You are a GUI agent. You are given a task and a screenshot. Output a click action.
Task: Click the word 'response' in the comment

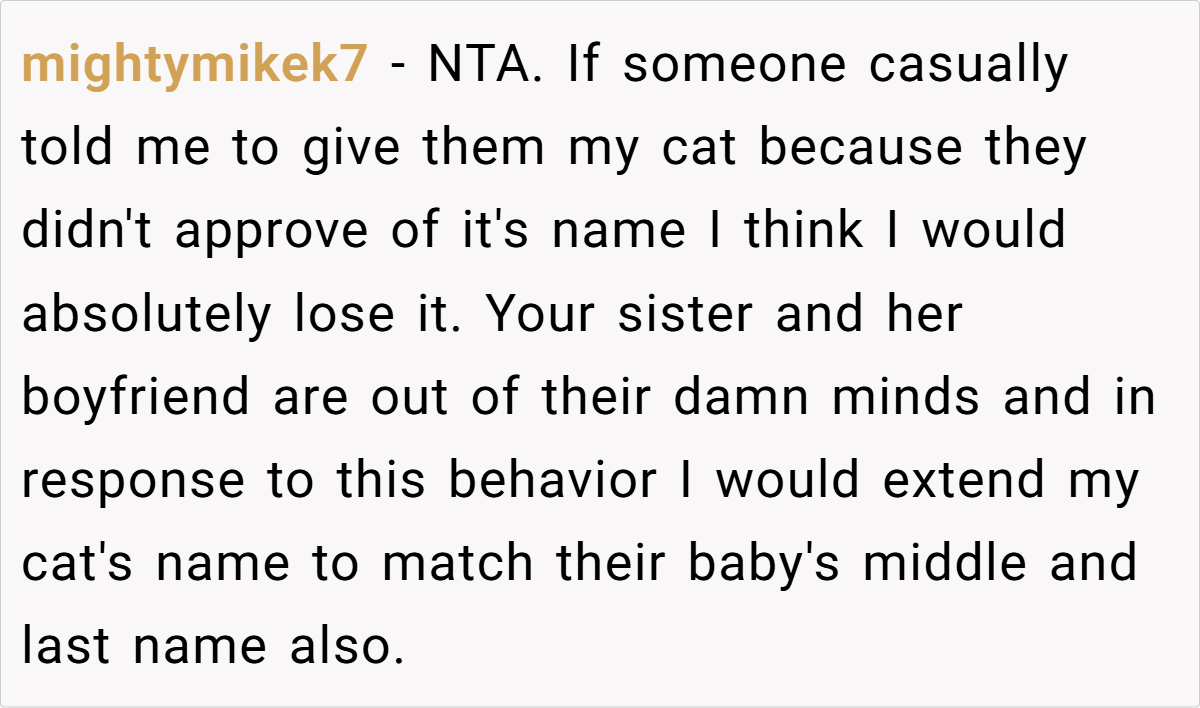[133, 481]
